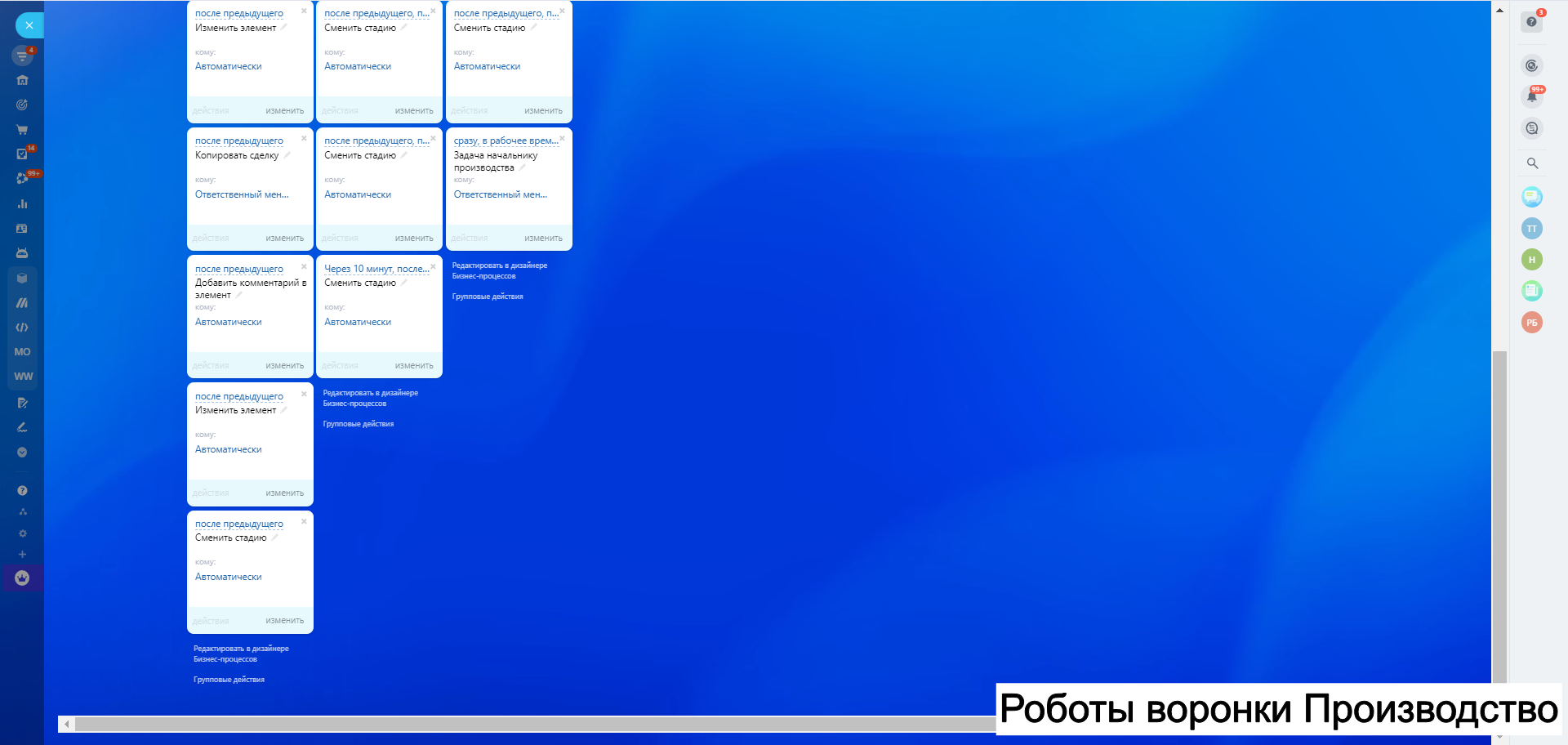This screenshot has height=745, width=1568.
Task: Open the bar chart analytics icon
Action: pos(22,203)
